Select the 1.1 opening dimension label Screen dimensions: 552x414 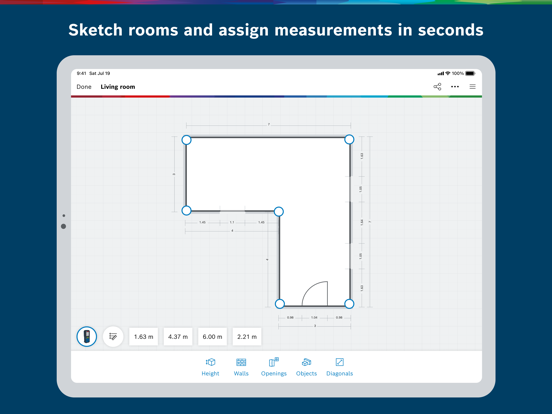(232, 222)
